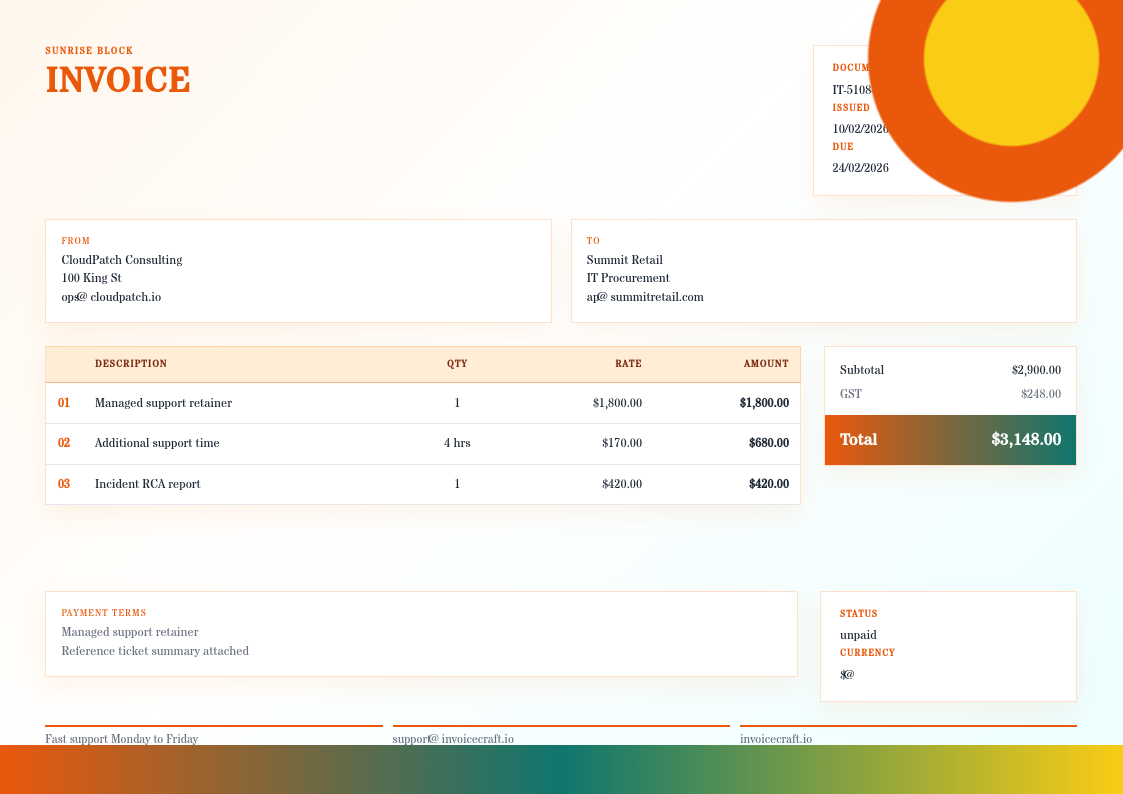Click the CURRENCY label
Image resolution: width=1123 pixels, height=794 pixels.
pyautogui.click(x=867, y=653)
